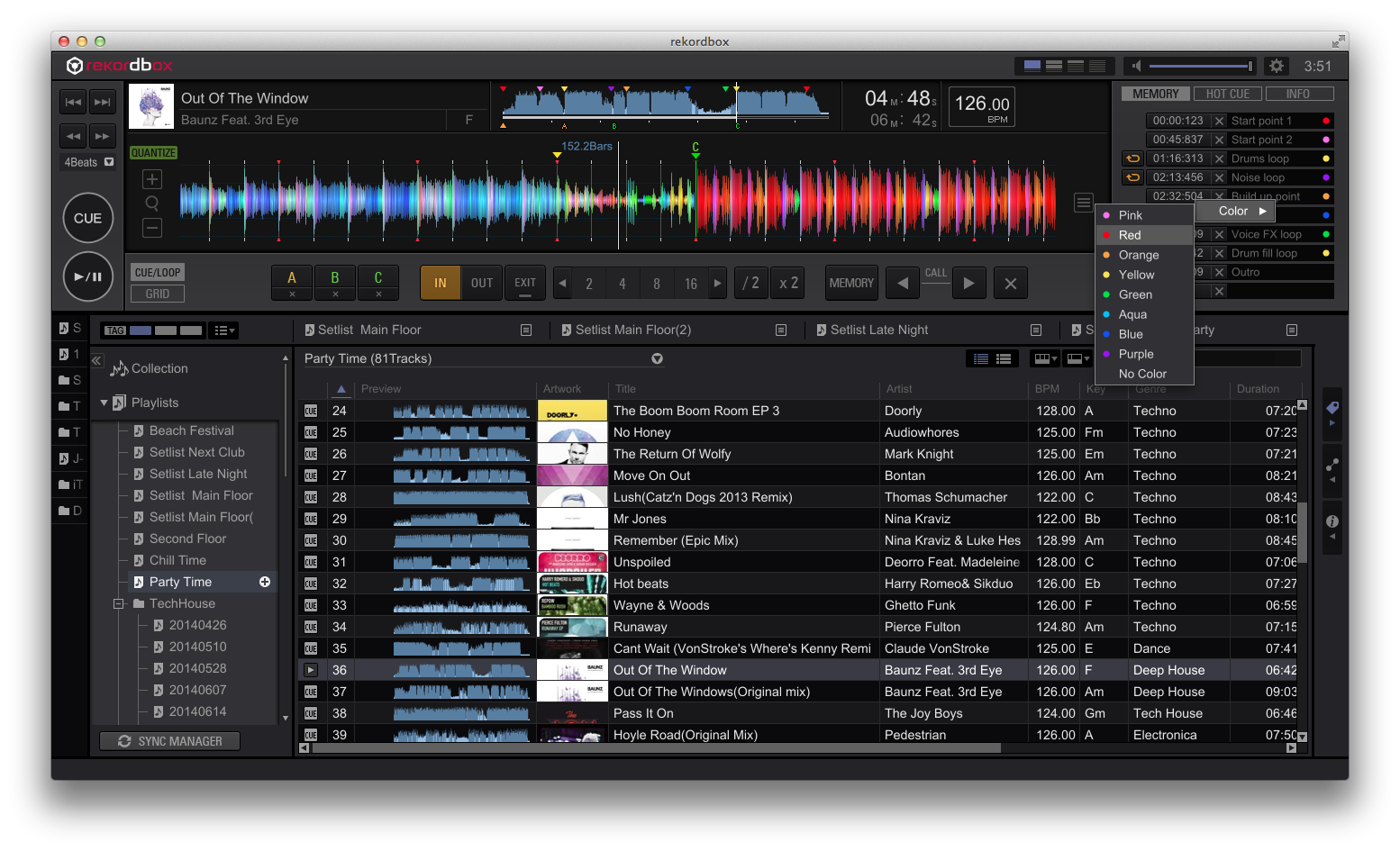
Task: Toggle the GRID mode button
Action: [158, 294]
